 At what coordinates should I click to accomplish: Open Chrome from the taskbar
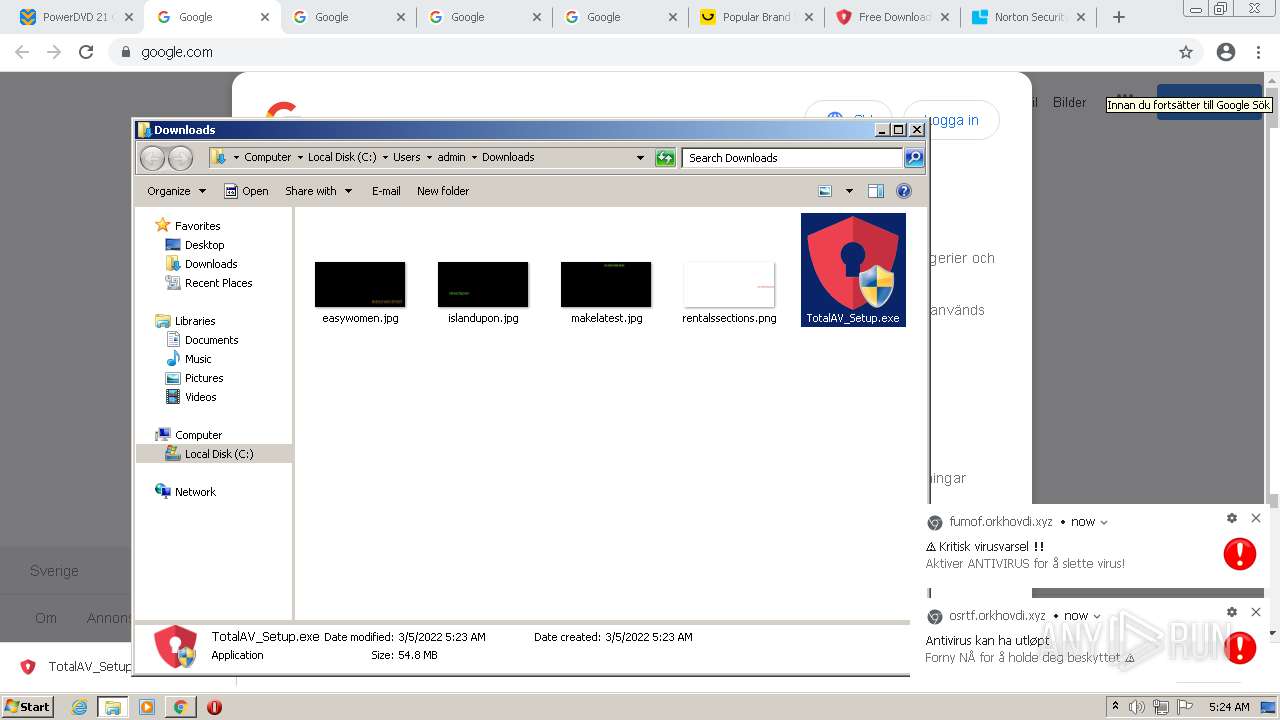(x=180, y=707)
